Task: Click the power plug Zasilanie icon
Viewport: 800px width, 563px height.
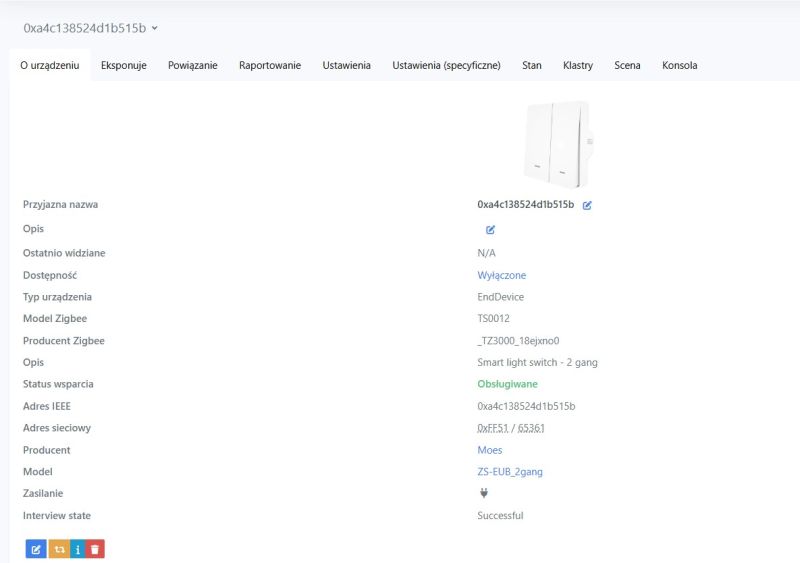Action: pos(484,493)
